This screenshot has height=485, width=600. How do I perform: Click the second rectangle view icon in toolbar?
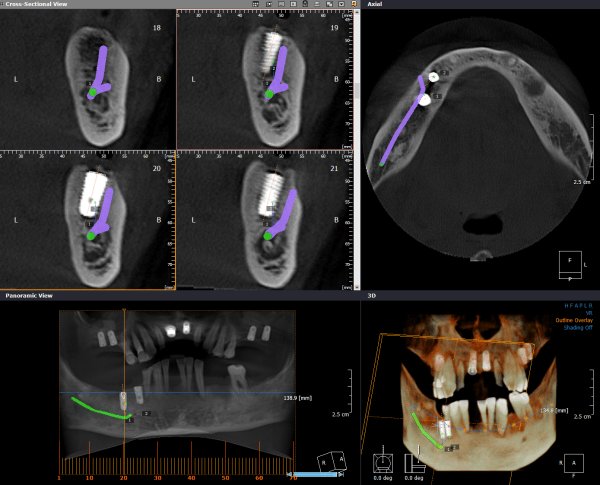click(x=293, y=4)
